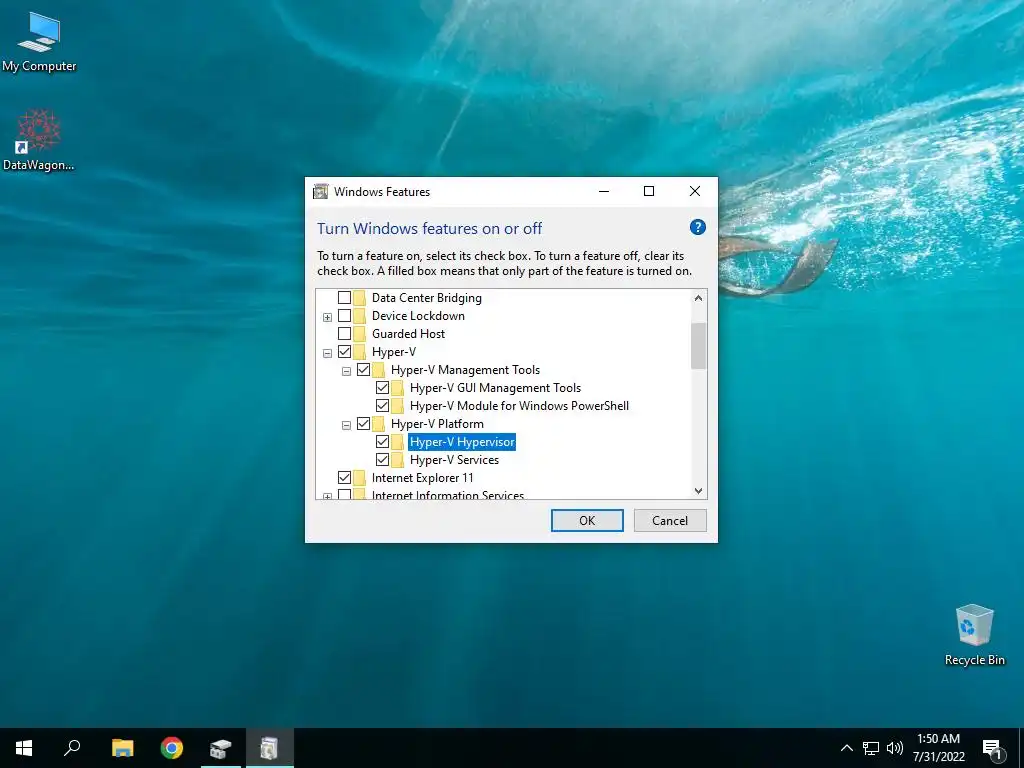The height and width of the screenshot is (768, 1024).
Task: Uncheck the top-level Hyper-V checkbox
Action: coord(344,351)
